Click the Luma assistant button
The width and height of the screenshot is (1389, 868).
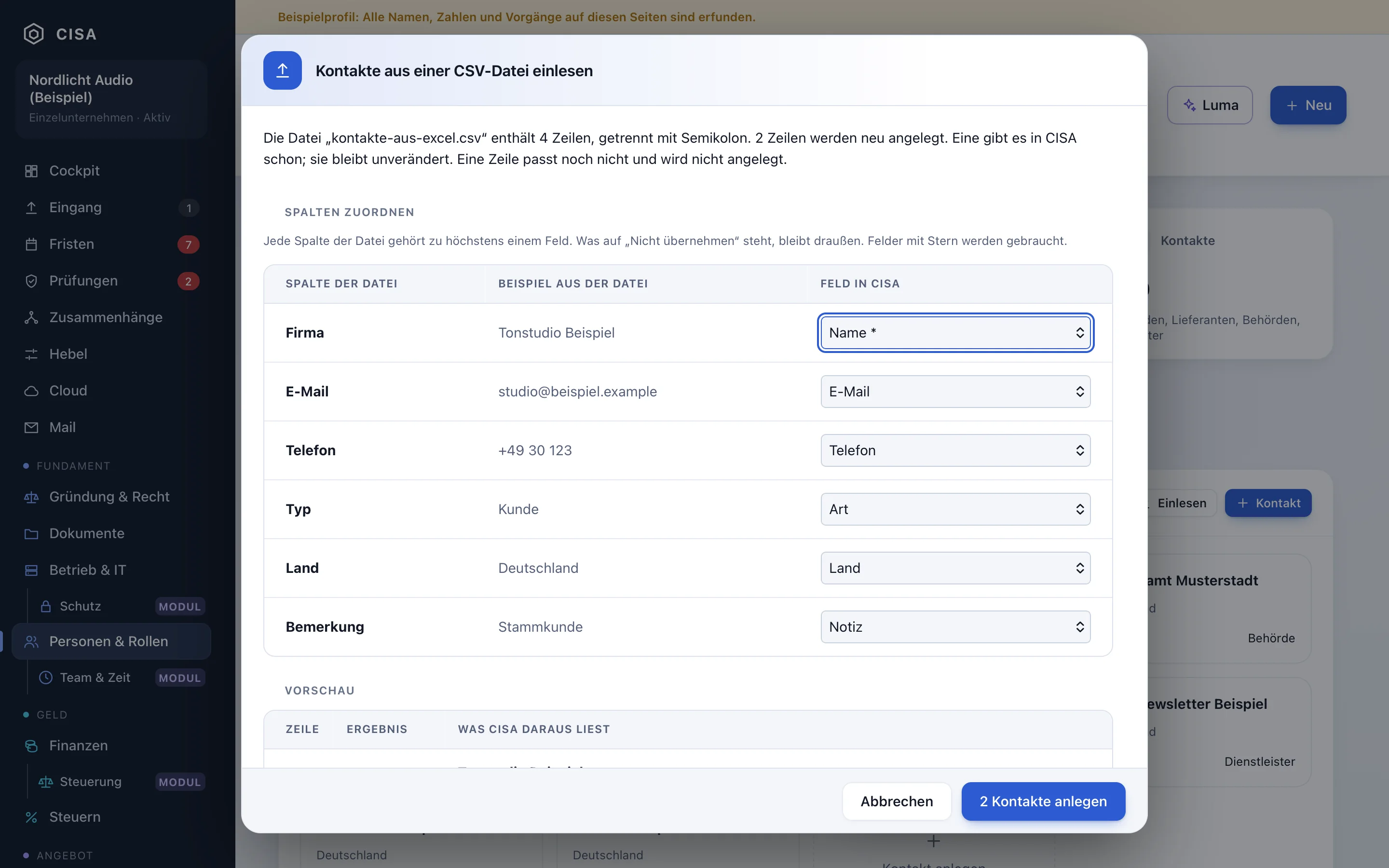click(1210, 105)
